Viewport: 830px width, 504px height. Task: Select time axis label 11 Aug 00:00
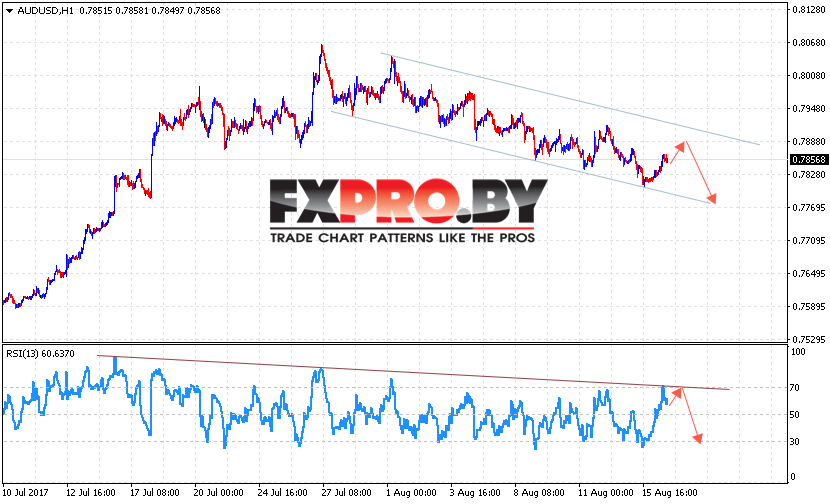pos(606,493)
